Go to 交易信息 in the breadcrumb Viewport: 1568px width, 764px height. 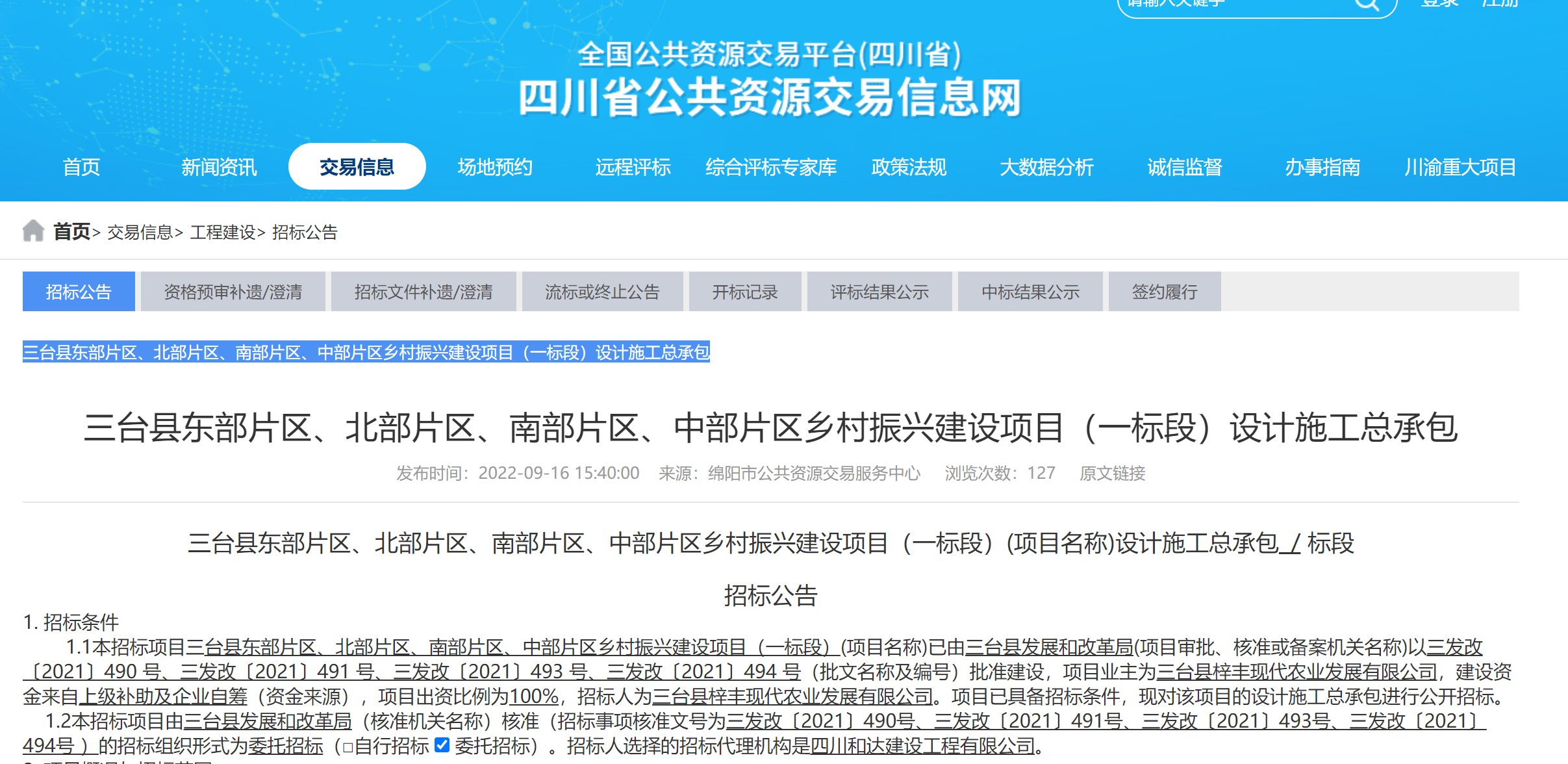[x=140, y=232]
